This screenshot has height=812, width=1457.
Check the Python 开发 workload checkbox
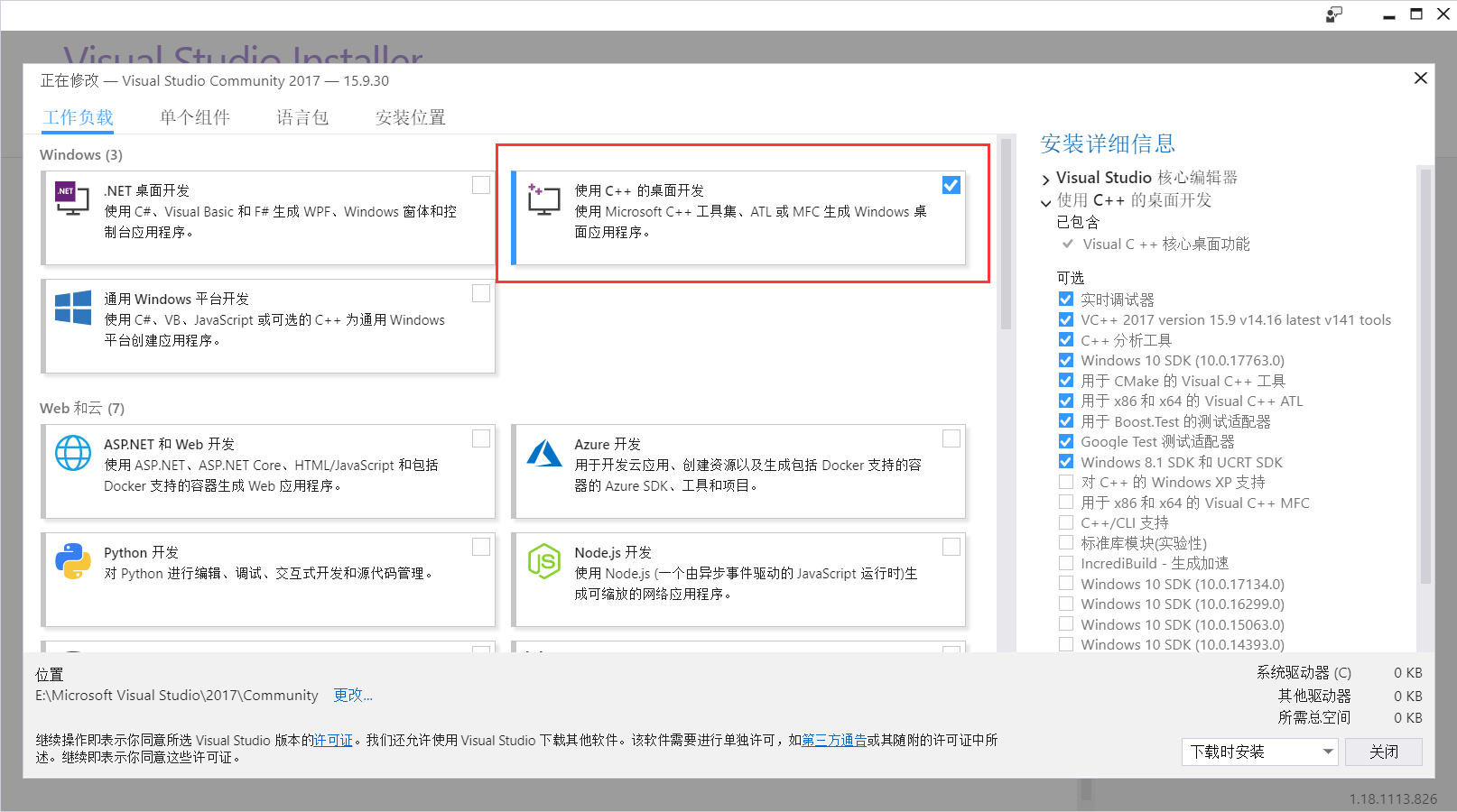point(481,547)
